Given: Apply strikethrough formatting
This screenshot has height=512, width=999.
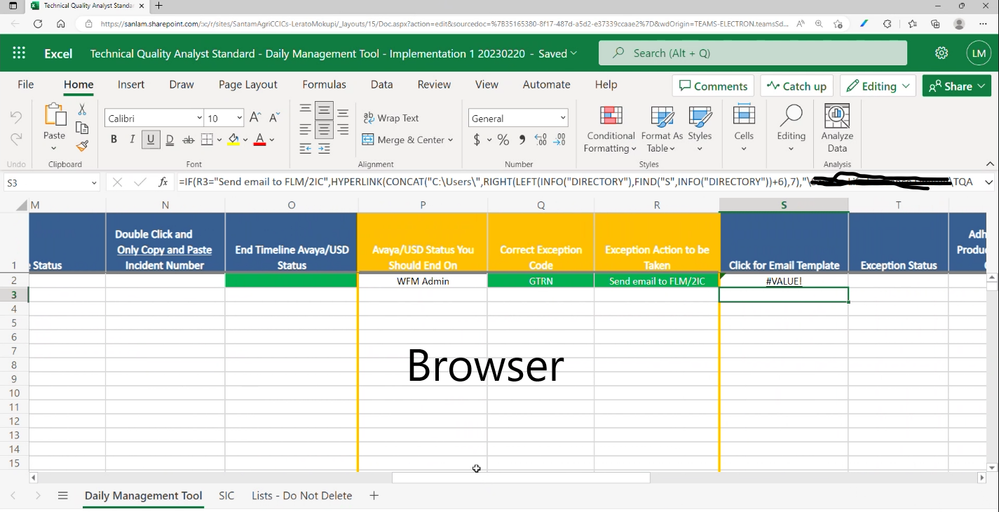Looking at the screenshot, I should pyautogui.click(x=189, y=139).
